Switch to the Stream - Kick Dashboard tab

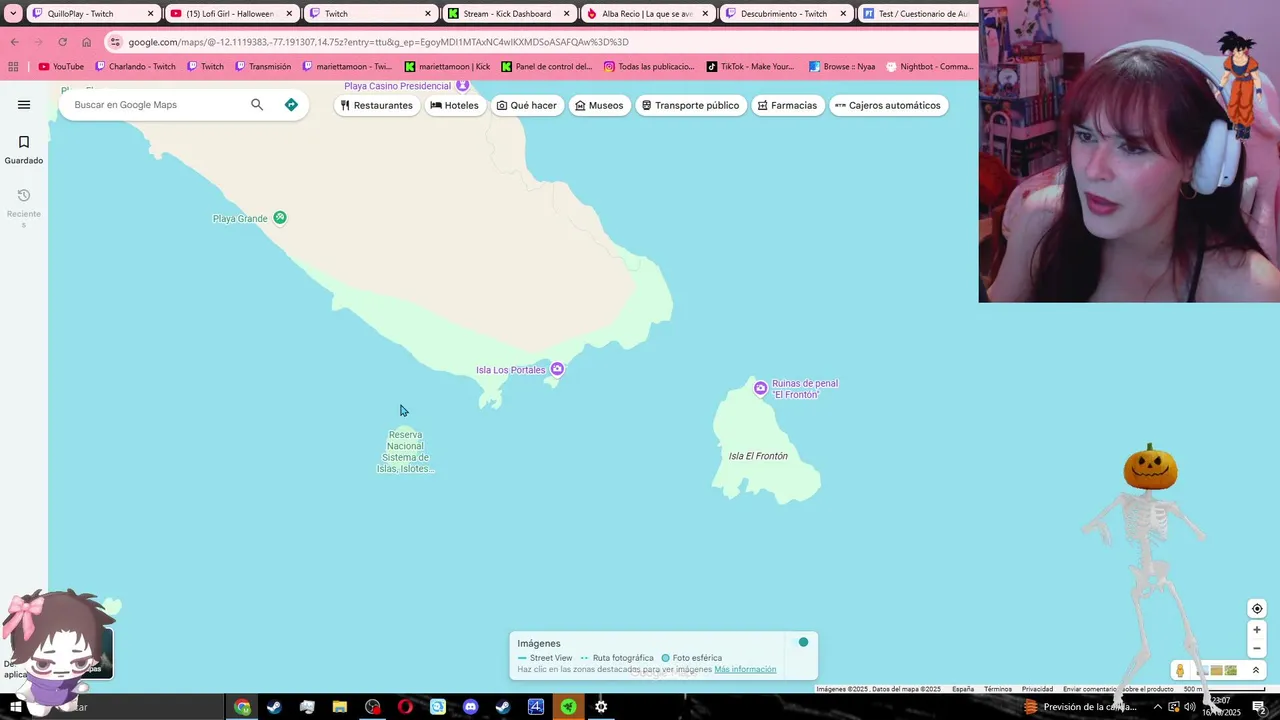507,14
